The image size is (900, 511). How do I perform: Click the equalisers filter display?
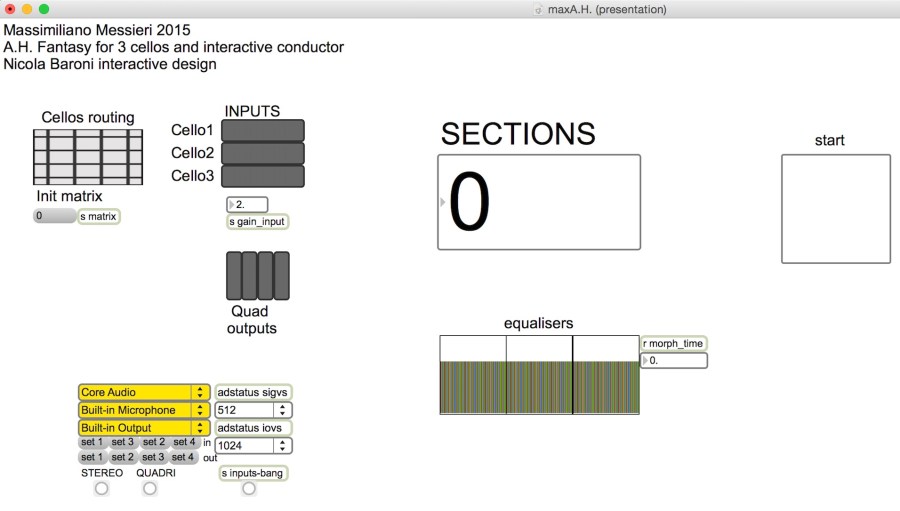pos(539,375)
